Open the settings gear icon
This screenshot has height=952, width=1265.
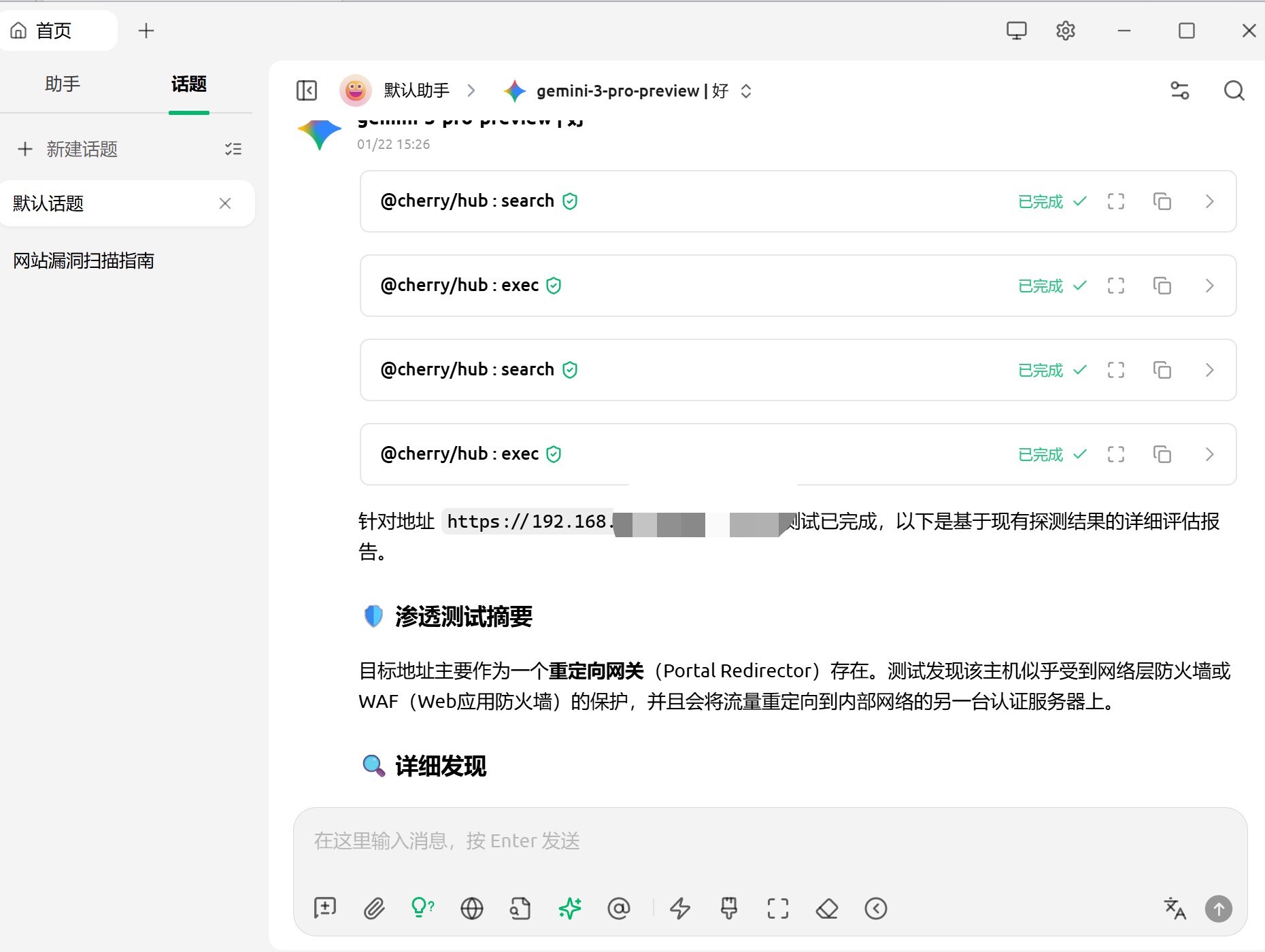coord(1065,31)
